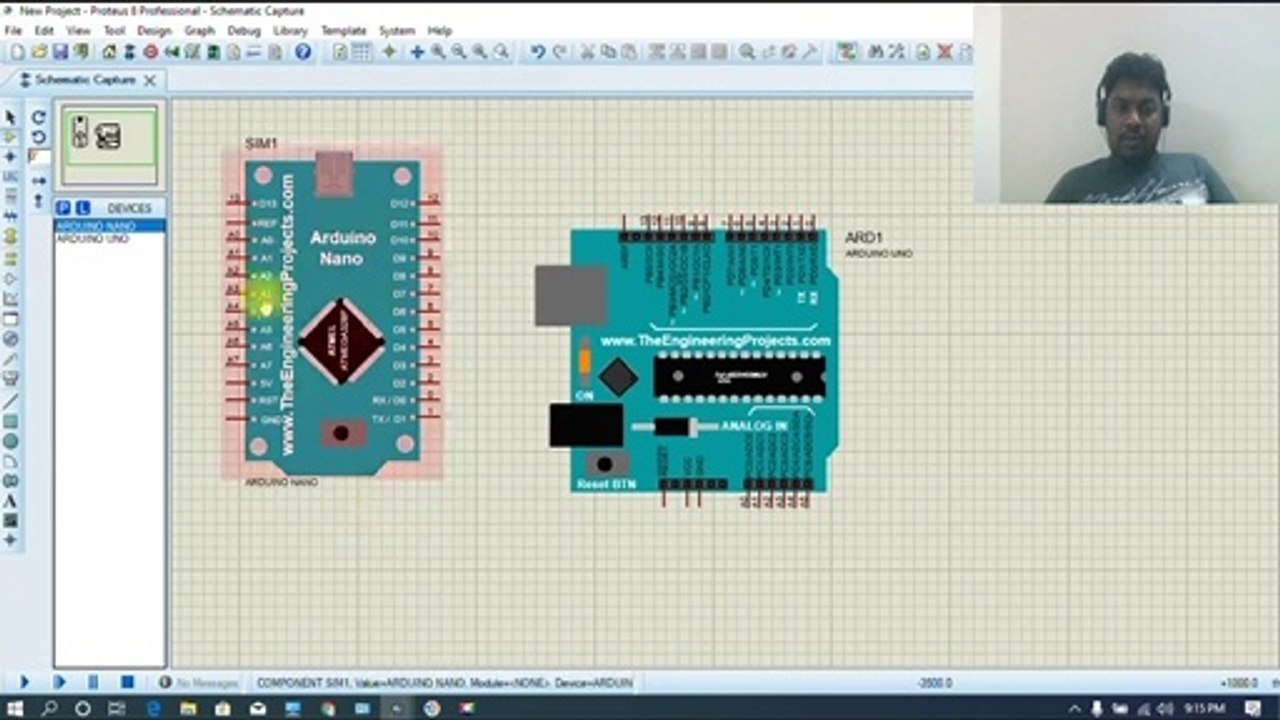Rotate anticlockwise using the rotation icon

point(38,137)
